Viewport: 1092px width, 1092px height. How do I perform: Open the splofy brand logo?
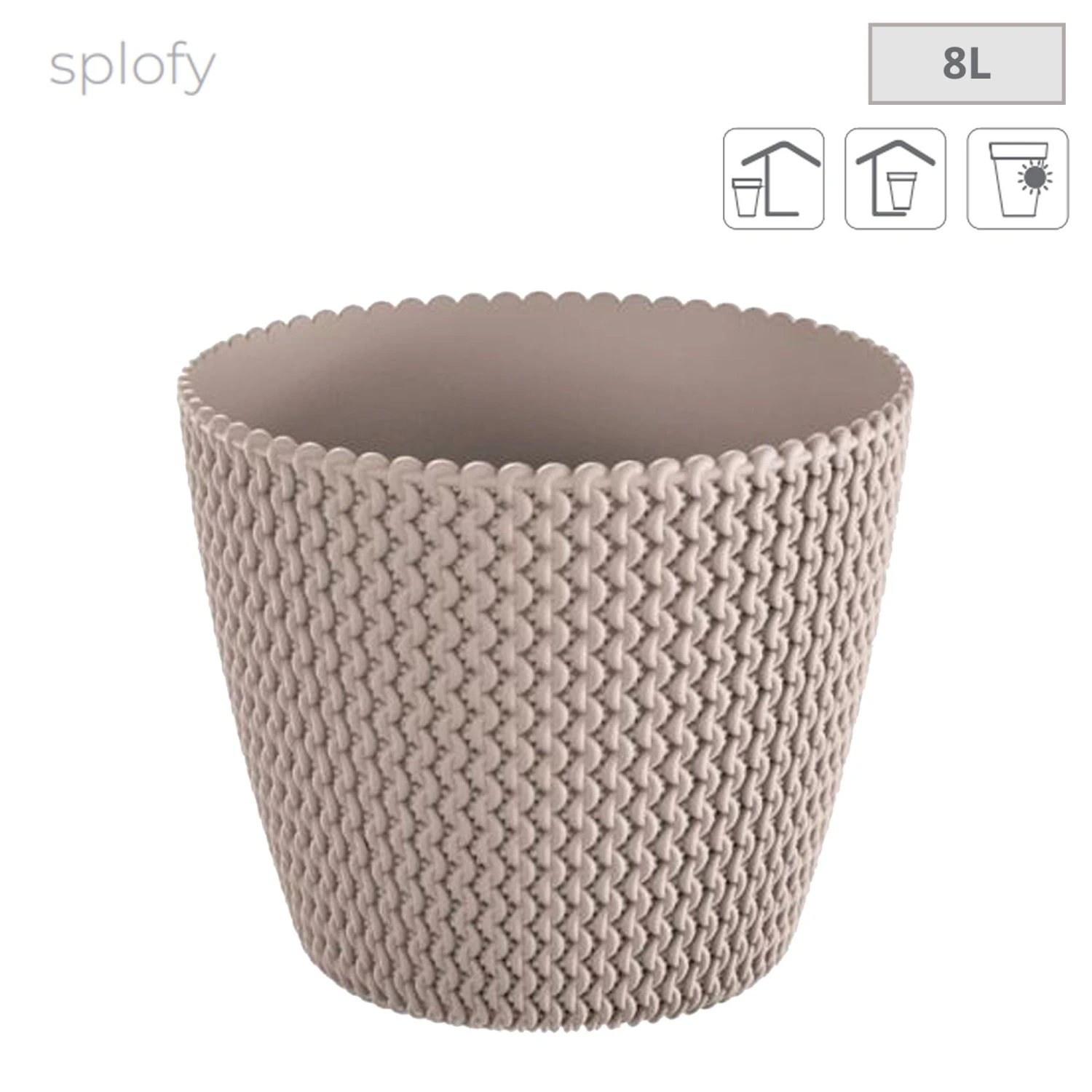[x=132, y=67]
